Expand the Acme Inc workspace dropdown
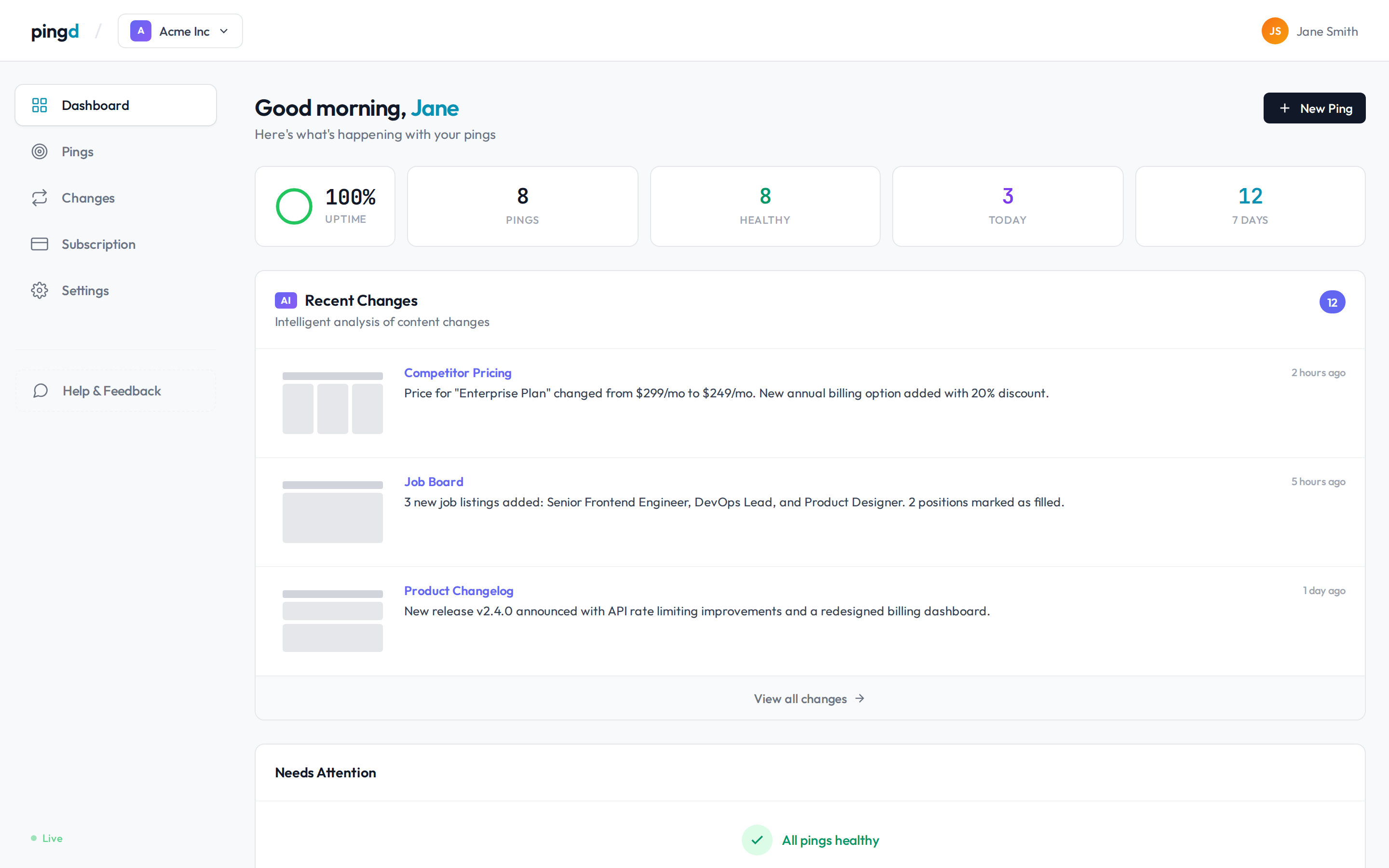This screenshot has width=1389, height=868. click(224, 31)
